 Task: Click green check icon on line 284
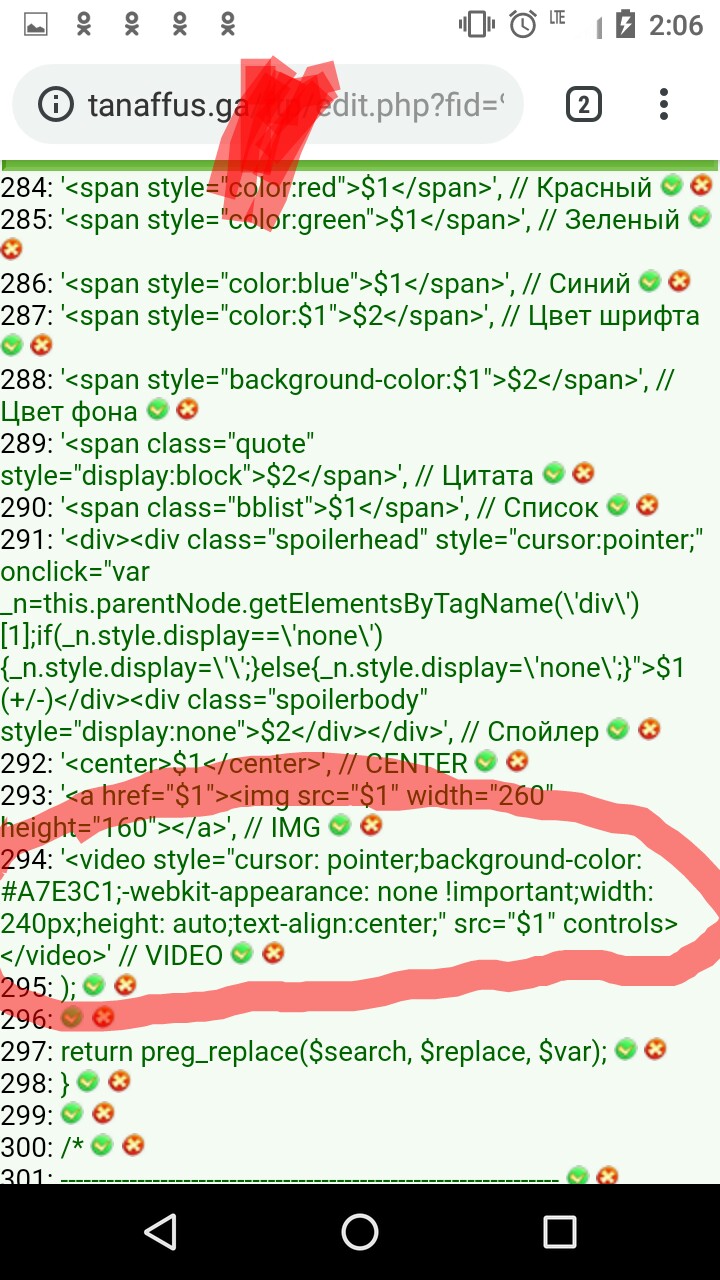coord(672,185)
